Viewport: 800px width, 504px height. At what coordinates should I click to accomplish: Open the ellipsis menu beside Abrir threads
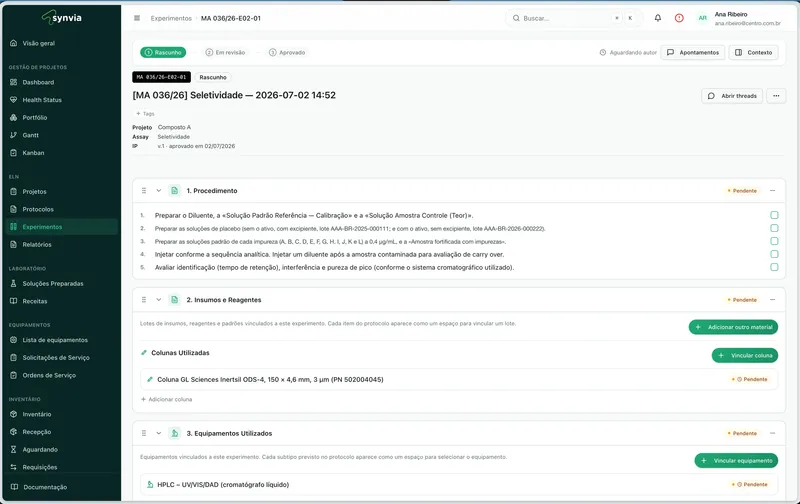776,95
